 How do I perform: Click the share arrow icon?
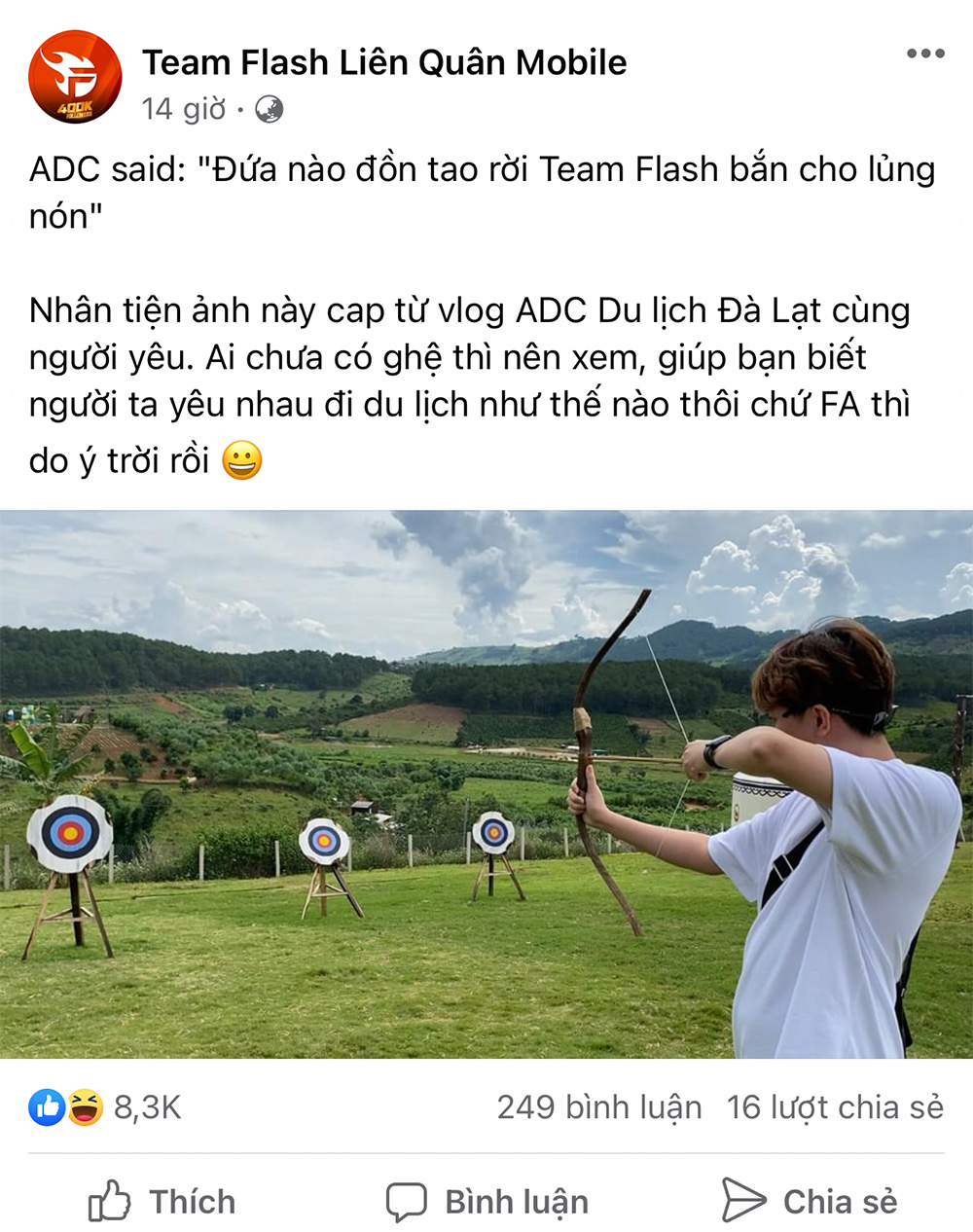click(x=744, y=1200)
